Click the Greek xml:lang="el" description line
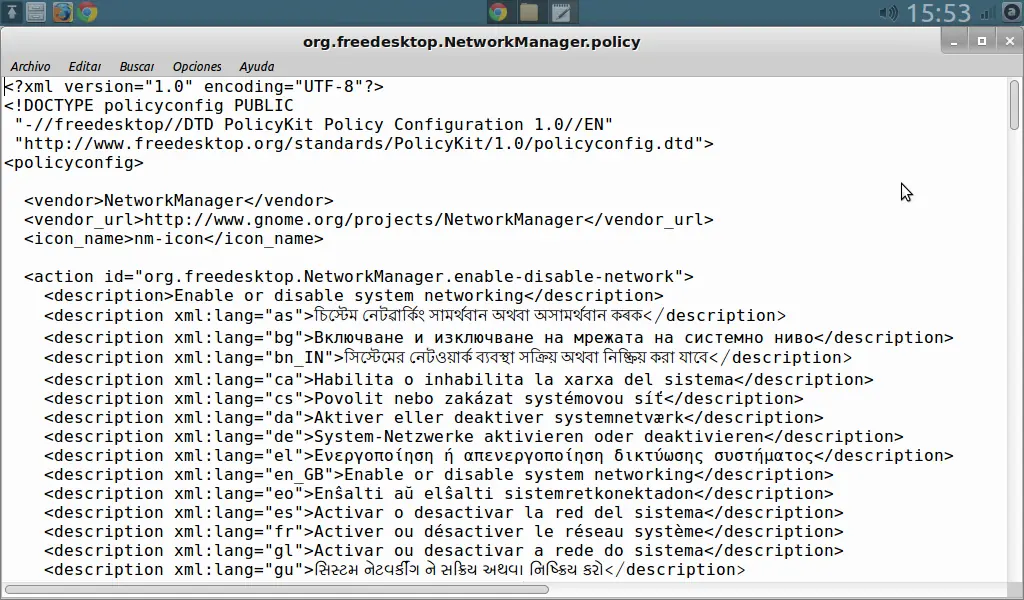The image size is (1024, 600). tap(499, 455)
